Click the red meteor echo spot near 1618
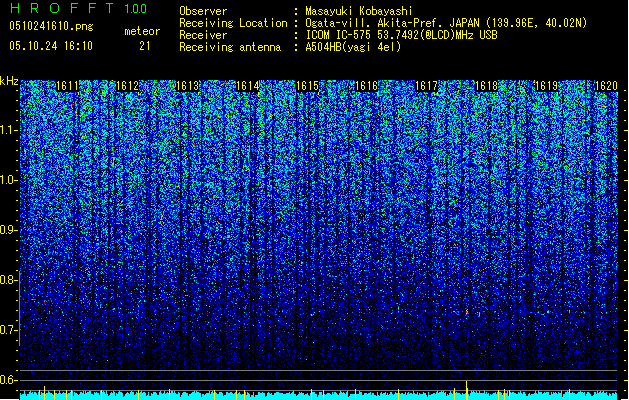 click(x=467, y=312)
